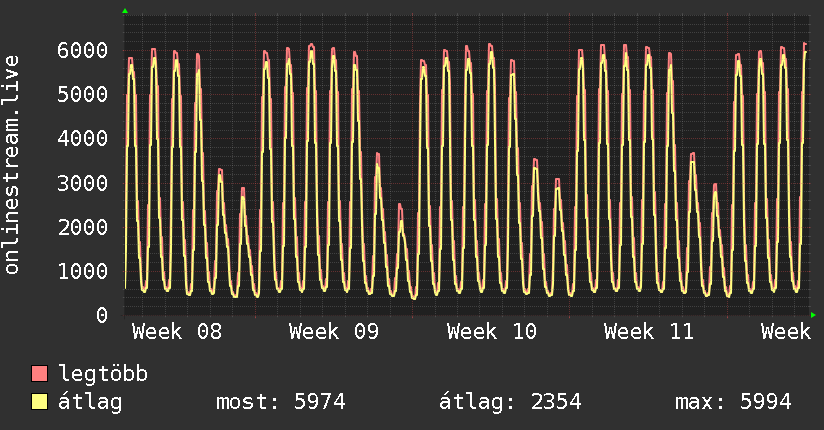The image size is (824, 430).
Task: Click the 6000 y-axis value
Action: pyautogui.click(x=83, y=50)
